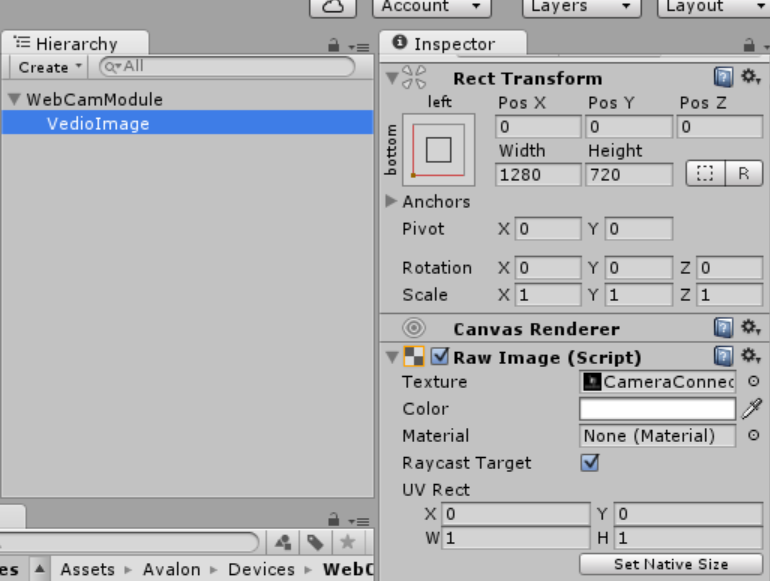Viewport: 770px width, 581px height.
Task: Click the Rotation Y field
Action: (638, 268)
